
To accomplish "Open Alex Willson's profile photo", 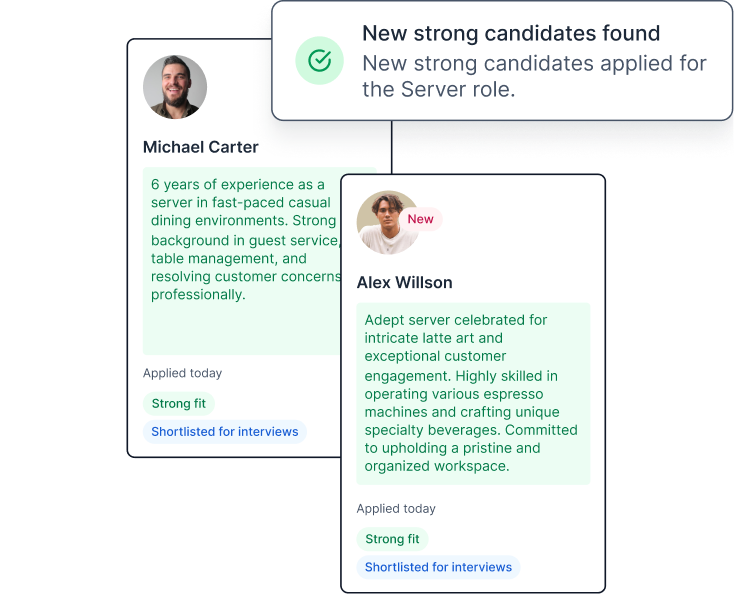I will coord(388,222).
